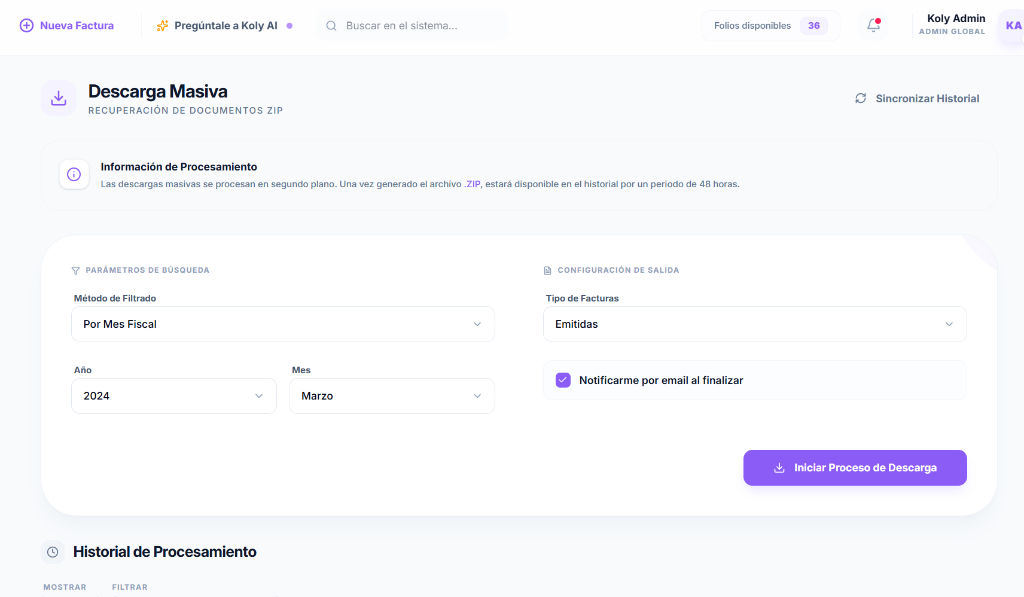
Task: Open the Tipo de Facturas dropdown
Action: [754, 324]
